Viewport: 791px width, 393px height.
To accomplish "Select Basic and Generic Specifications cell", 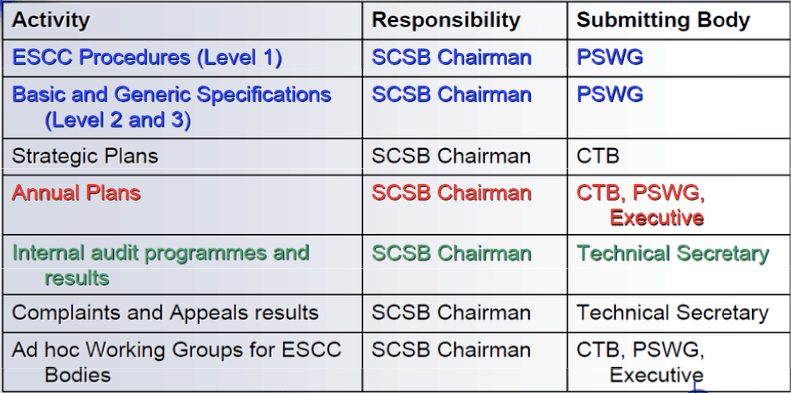I will pyautogui.click(x=182, y=107).
